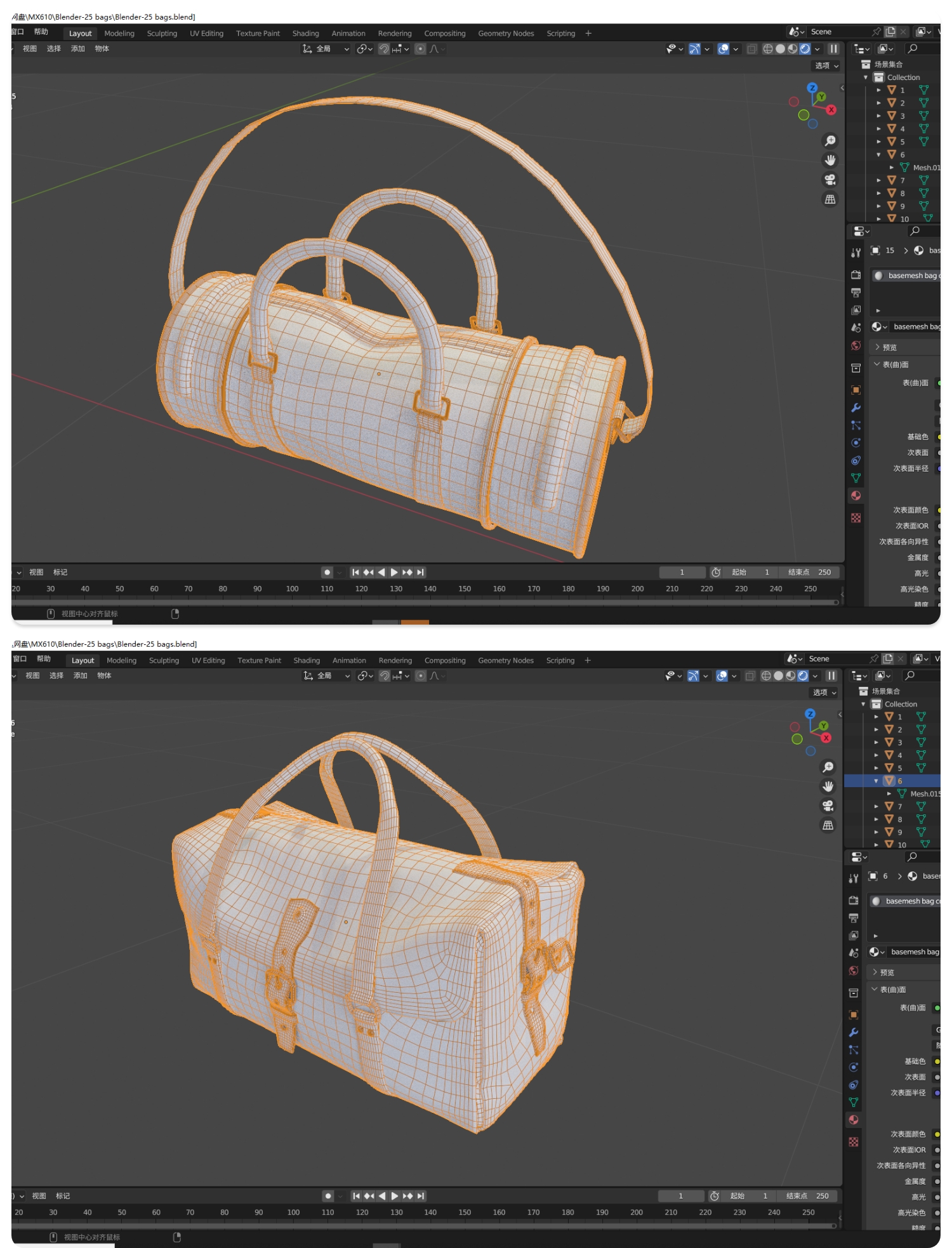Jump to last frame in bottom Blender timeline
This screenshot has width=952, height=1248.
point(421,1196)
